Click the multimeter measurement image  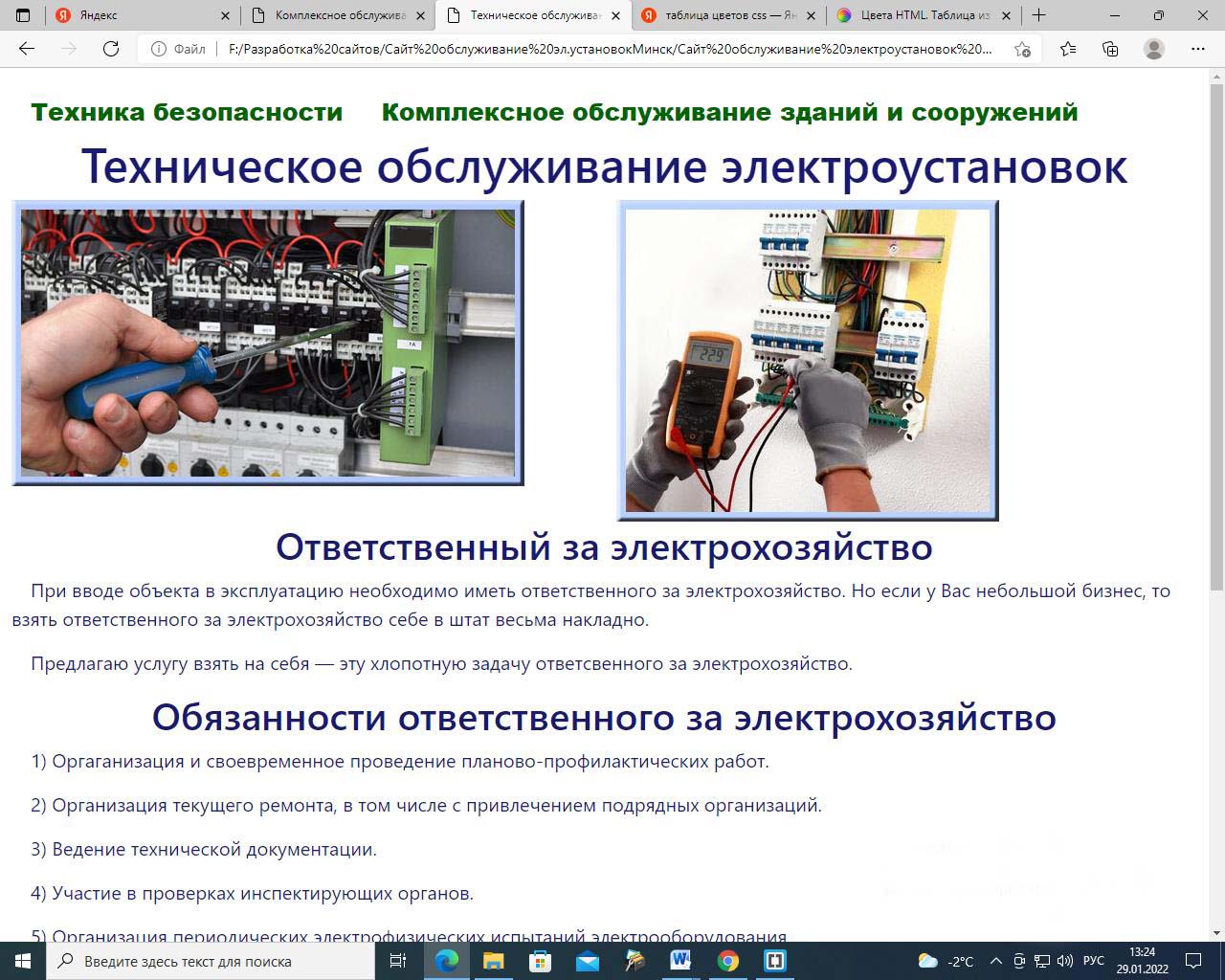[808, 360]
